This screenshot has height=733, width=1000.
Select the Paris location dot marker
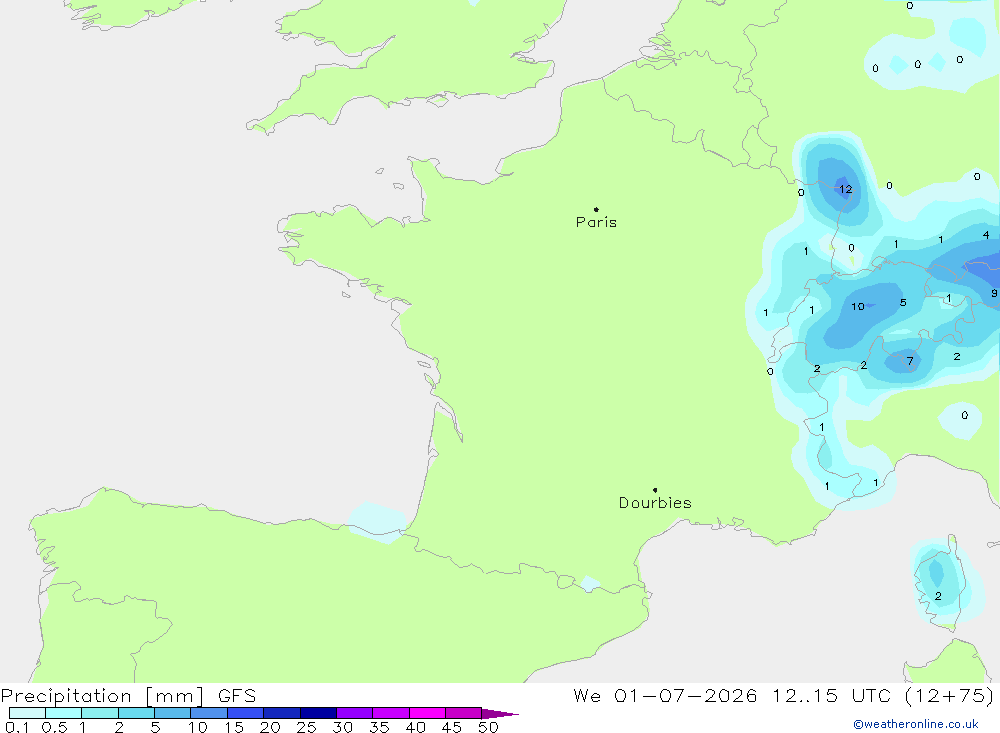596,209
